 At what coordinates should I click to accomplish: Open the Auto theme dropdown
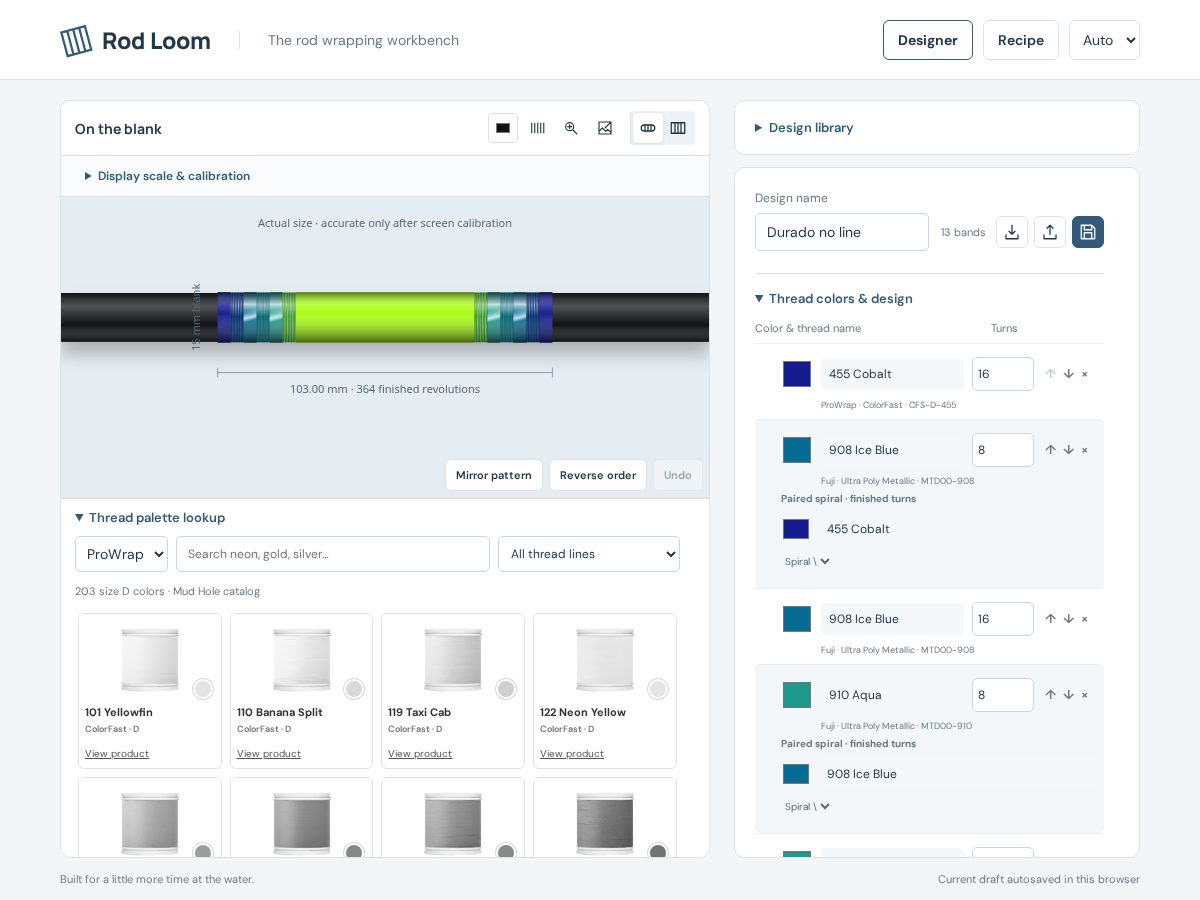pyautogui.click(x=1104, y=40)
